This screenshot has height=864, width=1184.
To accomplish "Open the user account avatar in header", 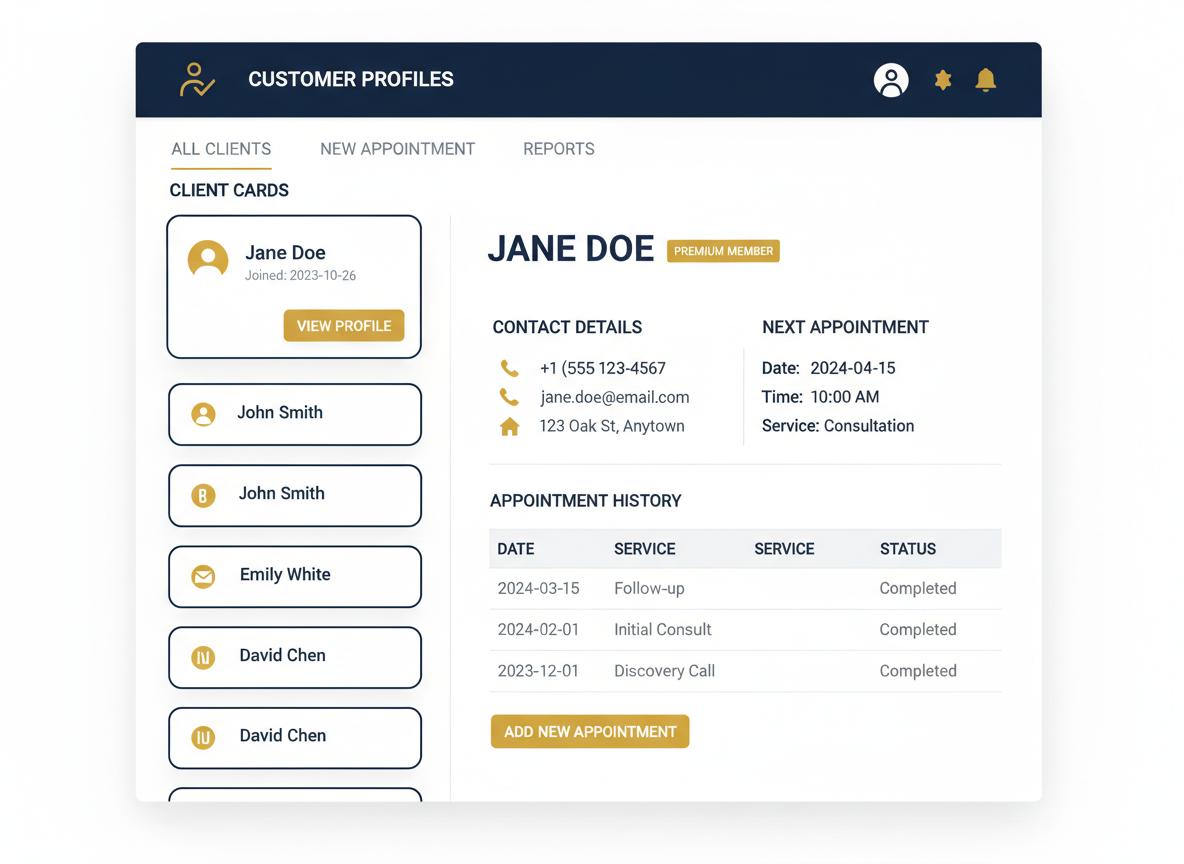I will (891, 79).
